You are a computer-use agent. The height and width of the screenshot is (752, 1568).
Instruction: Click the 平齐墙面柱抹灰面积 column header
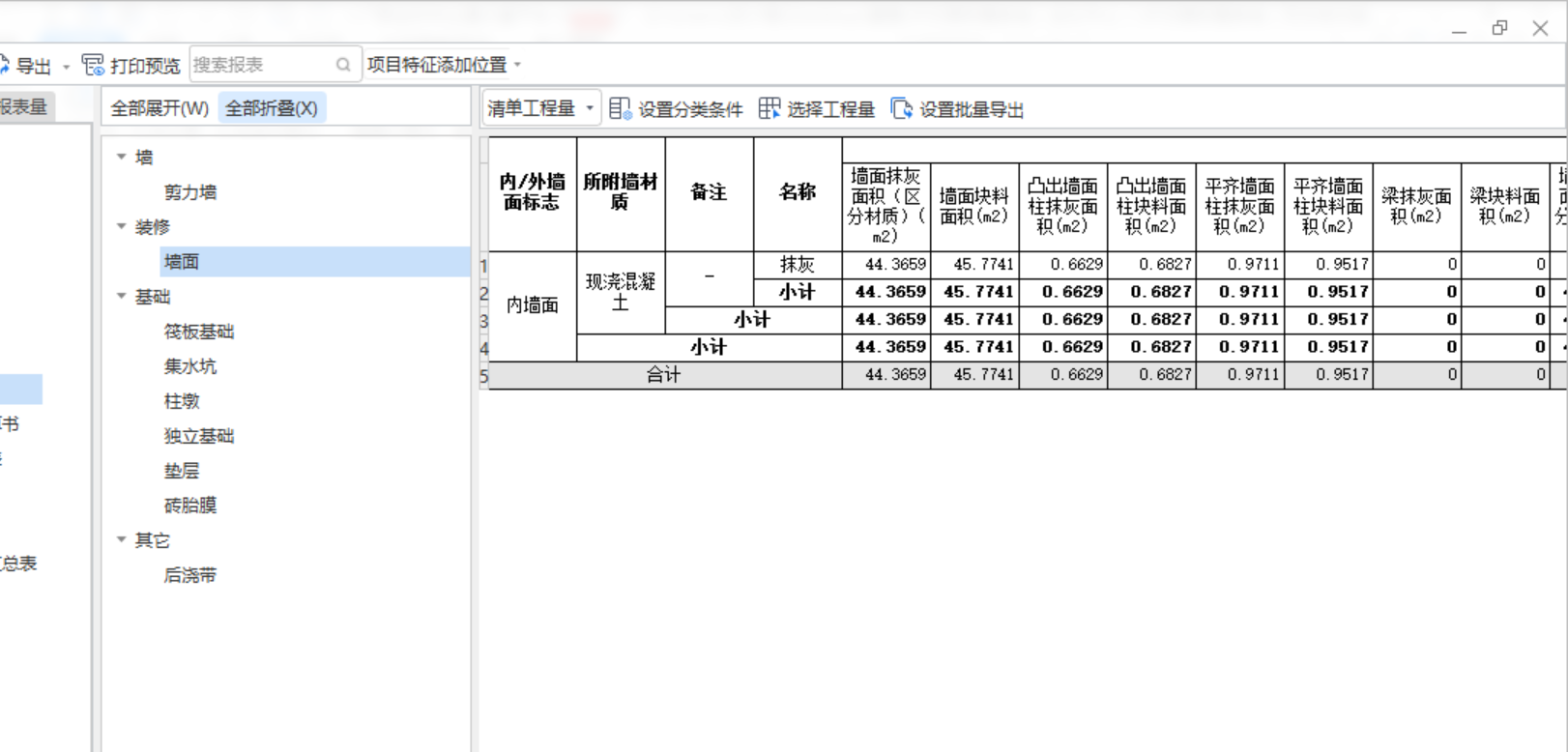click(1240, 207)
